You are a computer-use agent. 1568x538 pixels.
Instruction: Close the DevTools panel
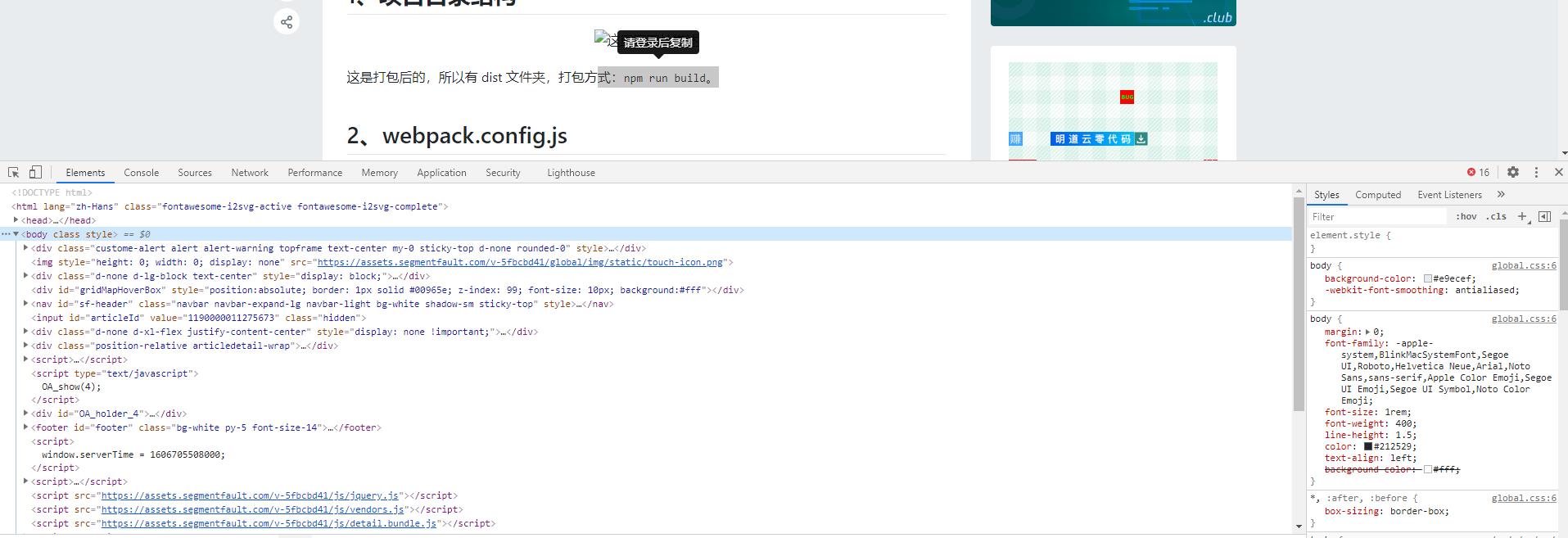point(1558,172)
